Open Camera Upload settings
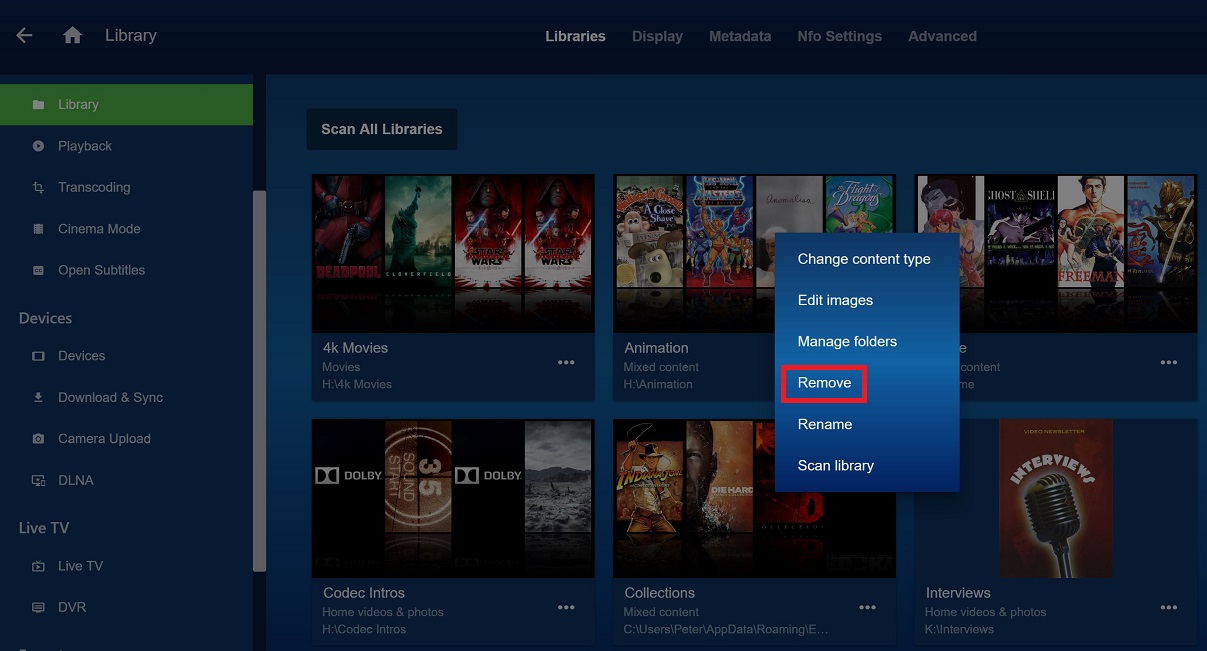The height and width of the screenshot is (651, 1207). click(38, 438)
